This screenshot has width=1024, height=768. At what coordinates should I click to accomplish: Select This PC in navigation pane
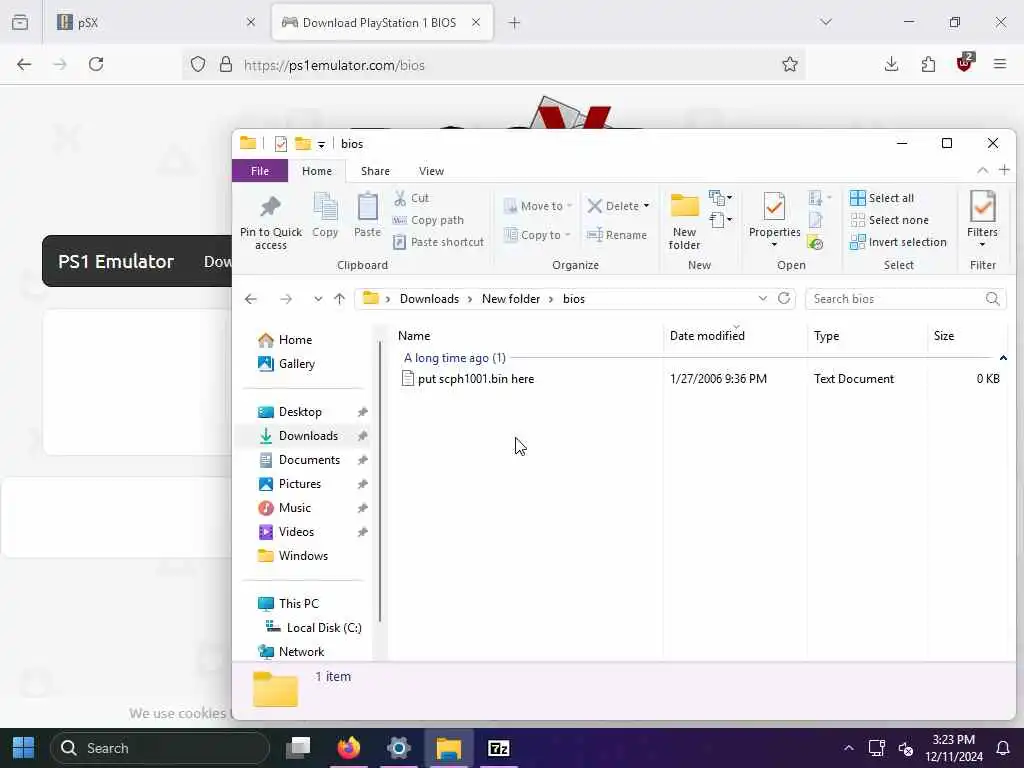coord(298,604)
